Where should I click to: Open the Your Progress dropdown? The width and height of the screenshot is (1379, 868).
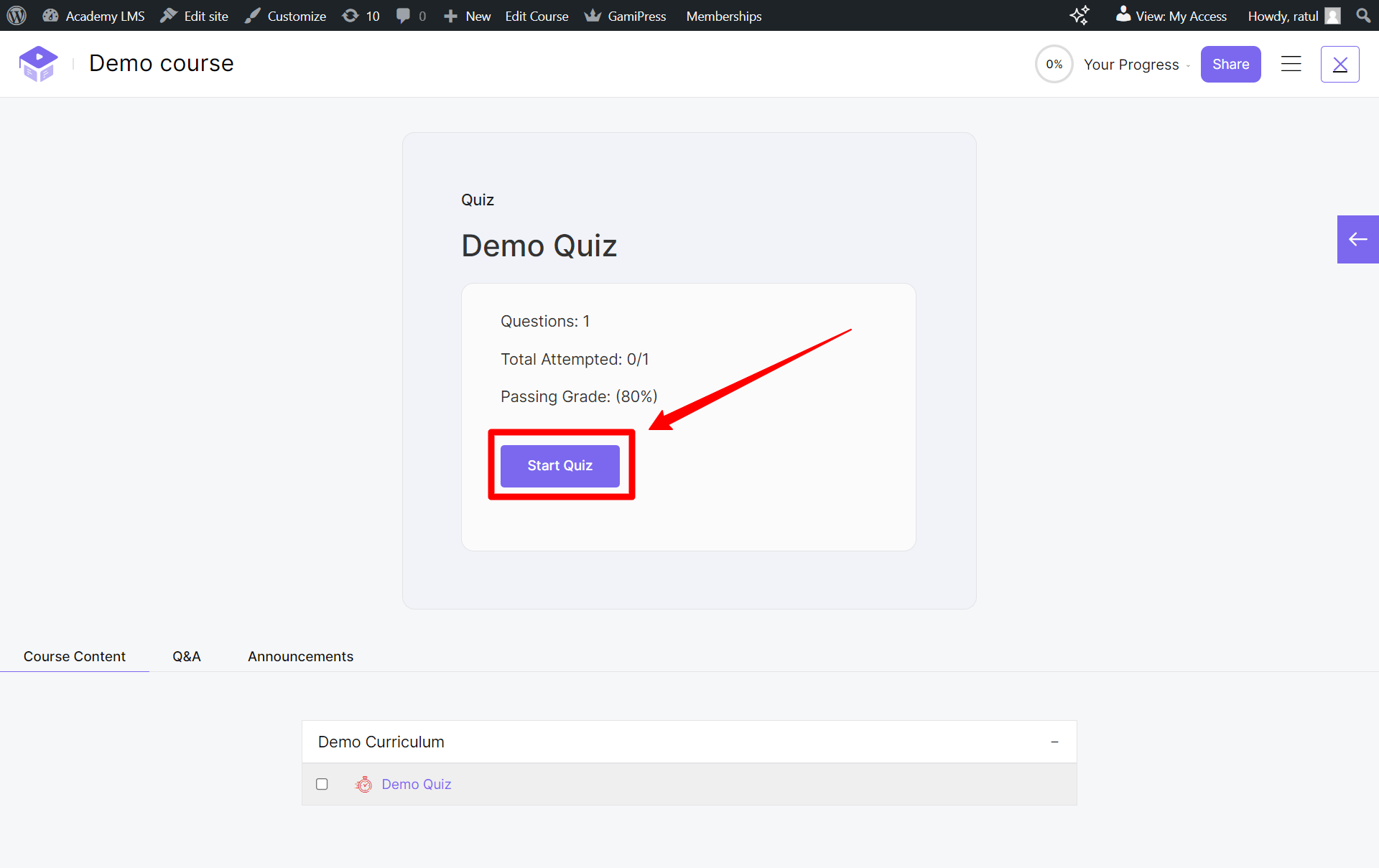[x=1135, y=64]
